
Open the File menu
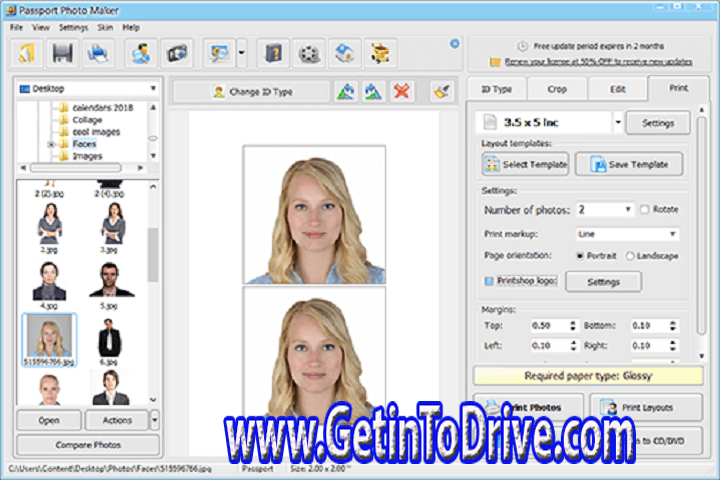(x=17, y=28)
